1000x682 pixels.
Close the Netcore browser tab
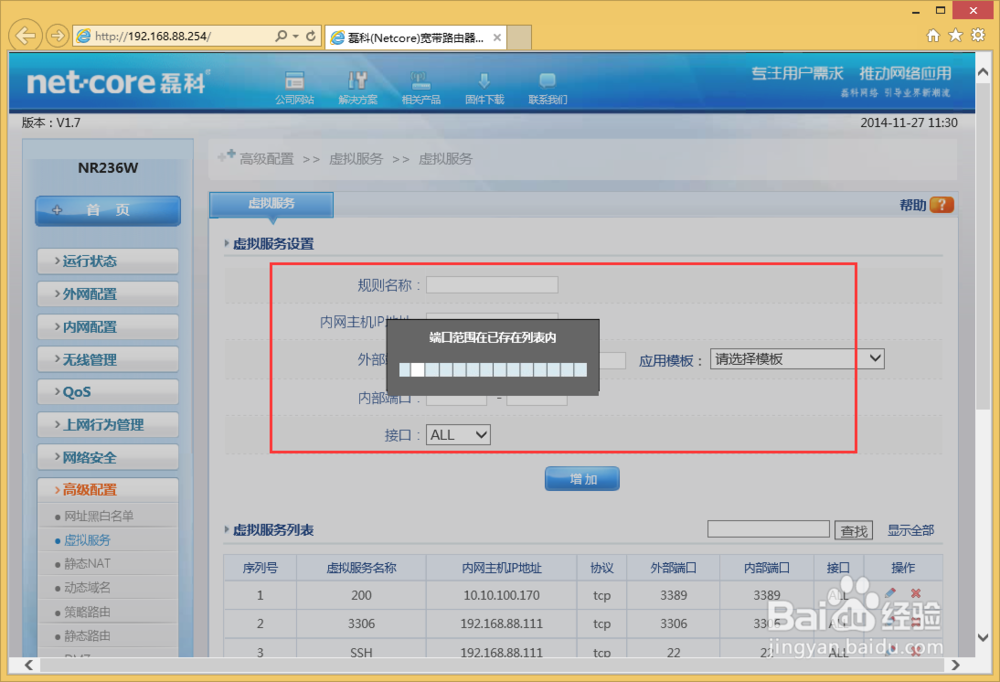[497, 38]
